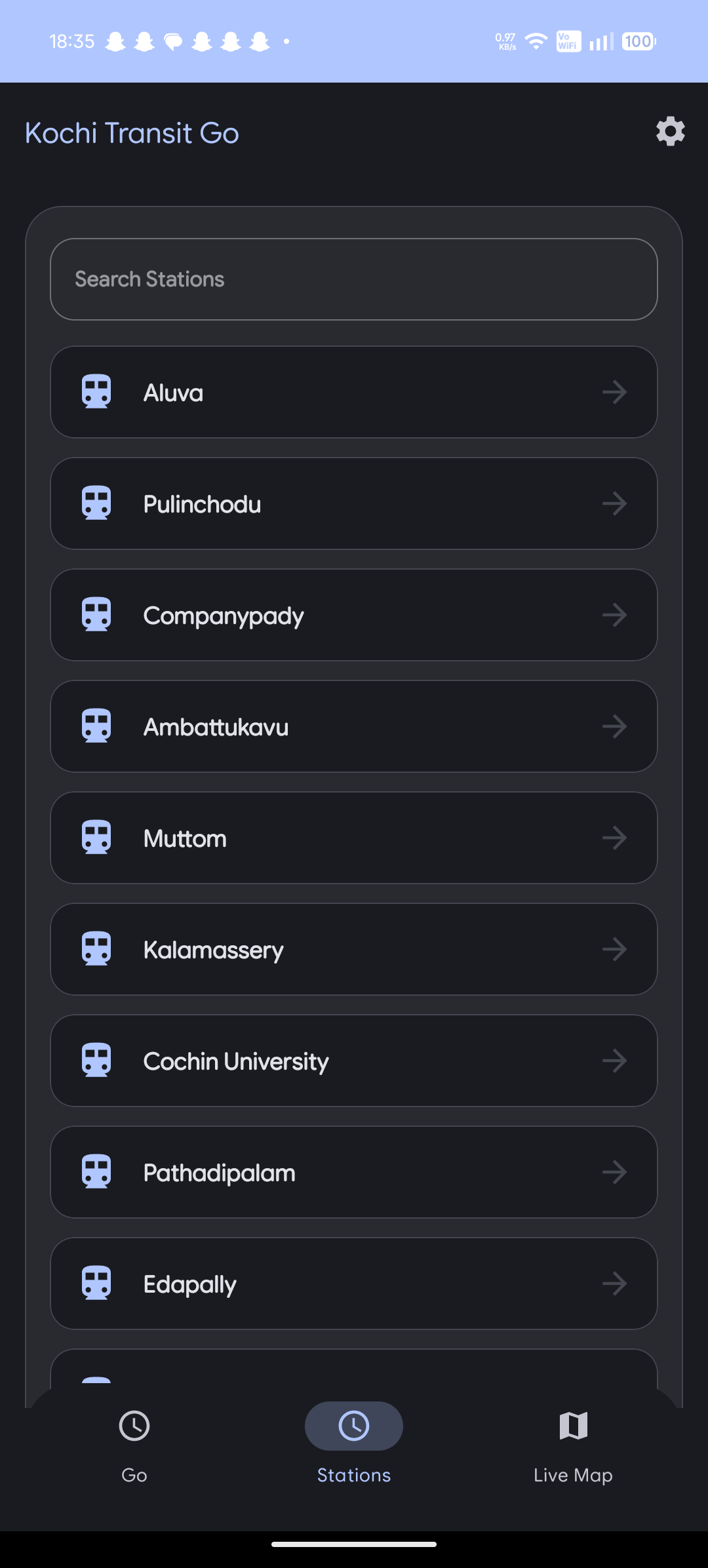Expand Ambattukavu using its arrow
The height and width of the screenshot is (1568, 708).
coord(614,726)
